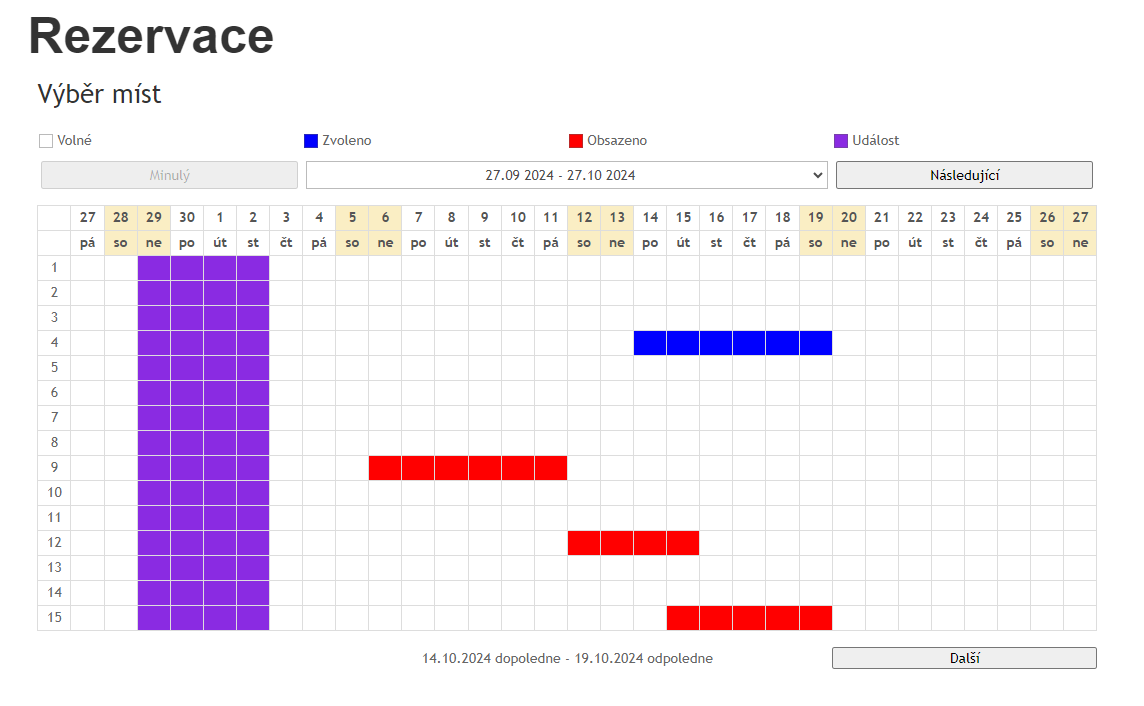Click the disabled Minulý button
The height and width of the screenshot is (706, 1144).
point(169,175)
